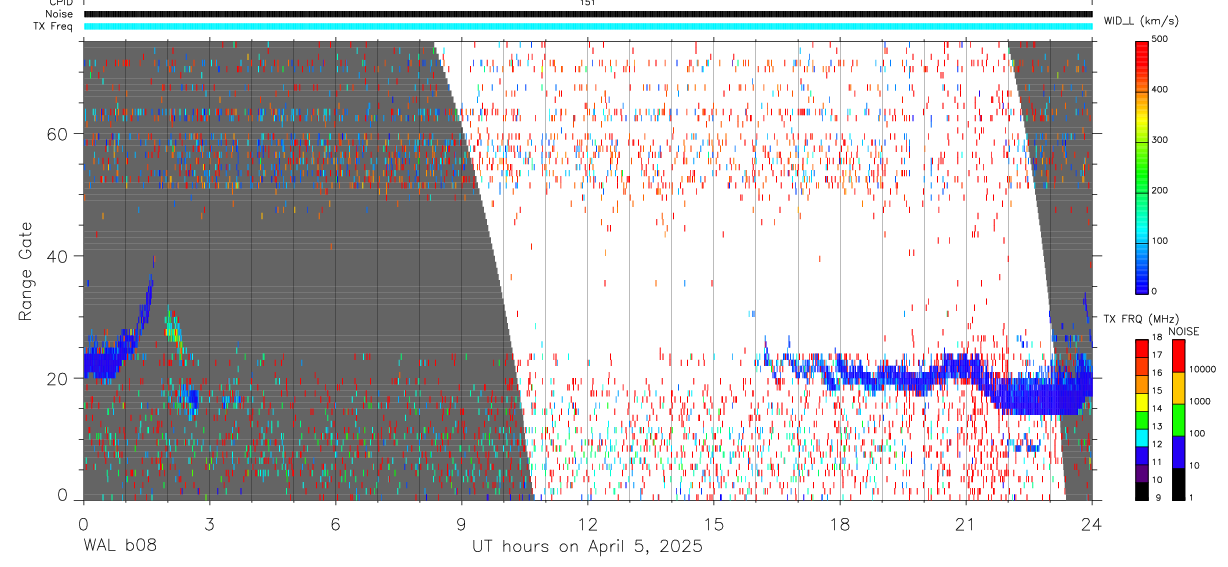
Task: Click the '60' range gate tick label
Action: pyautogui.click(x=58, y=134)
